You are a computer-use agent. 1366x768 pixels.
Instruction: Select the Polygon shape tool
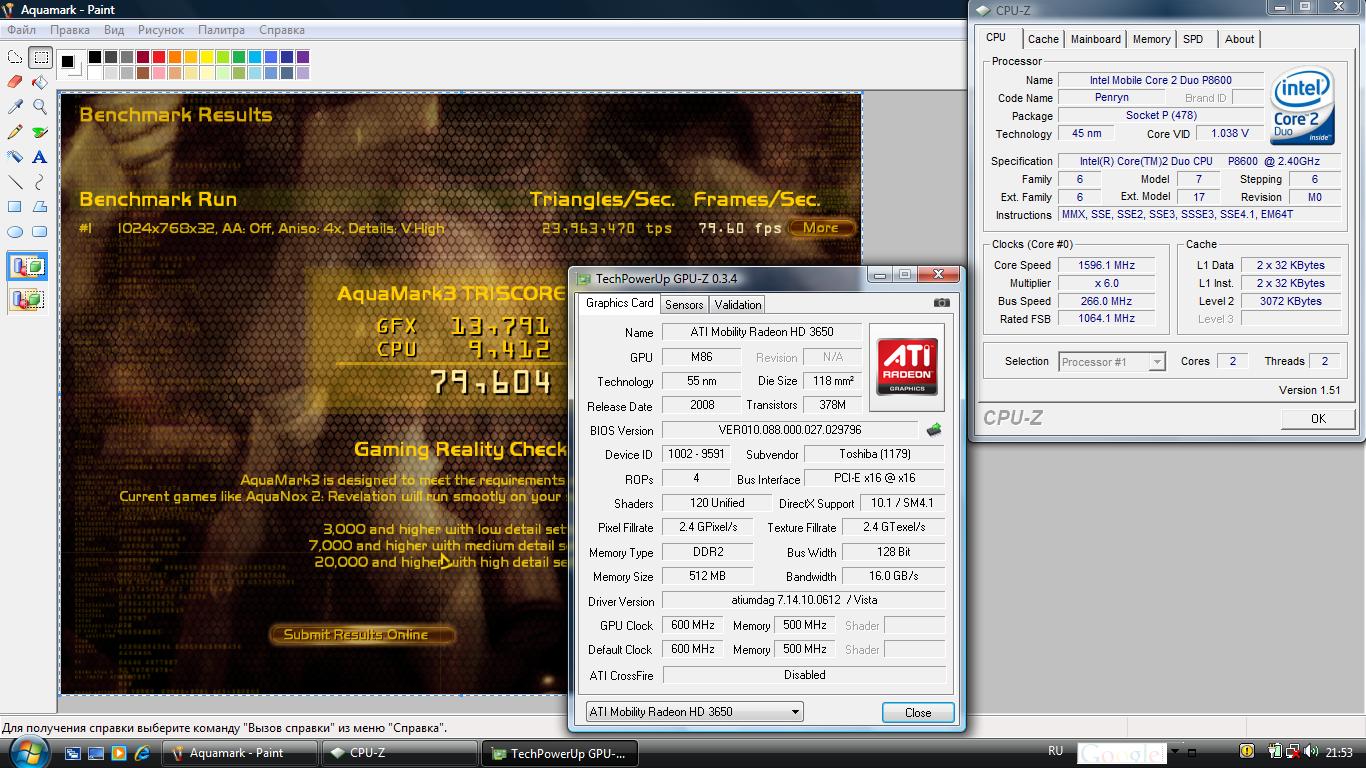pyautogui.click(x=40, y=207)
